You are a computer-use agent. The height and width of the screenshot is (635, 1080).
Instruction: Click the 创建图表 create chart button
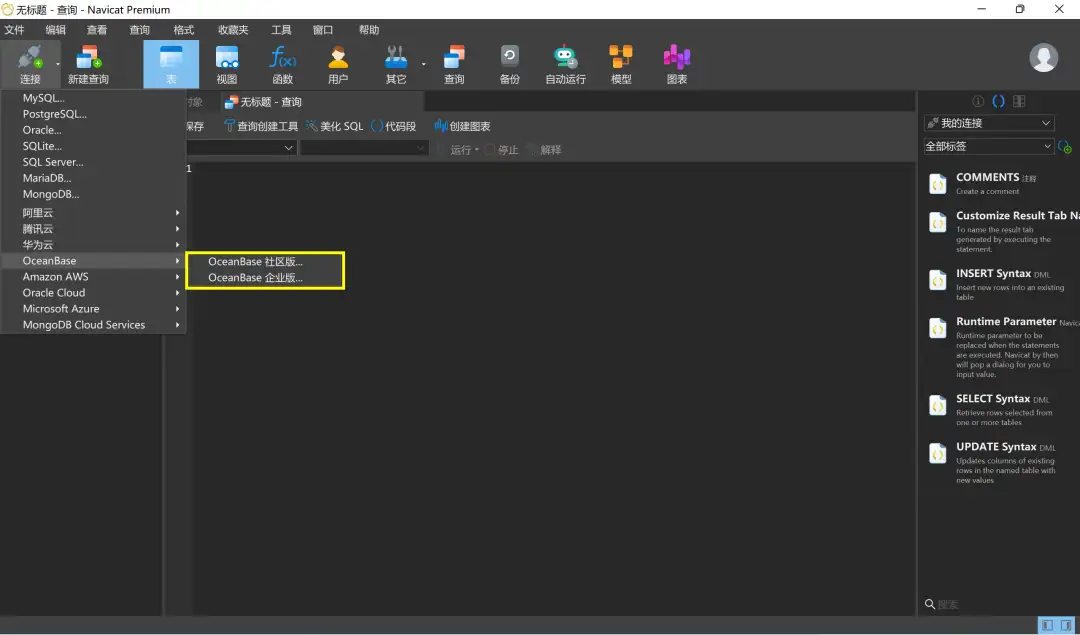coord(462,126)
